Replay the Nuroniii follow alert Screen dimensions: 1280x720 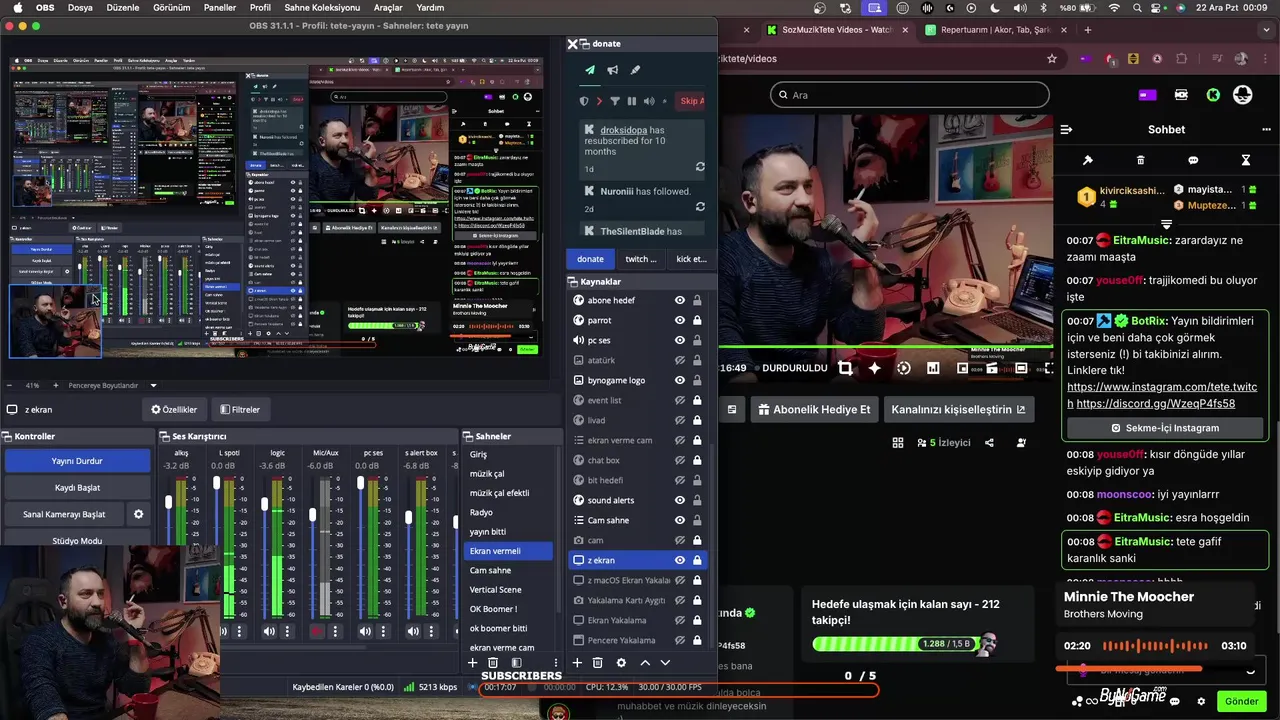point(700,208)
